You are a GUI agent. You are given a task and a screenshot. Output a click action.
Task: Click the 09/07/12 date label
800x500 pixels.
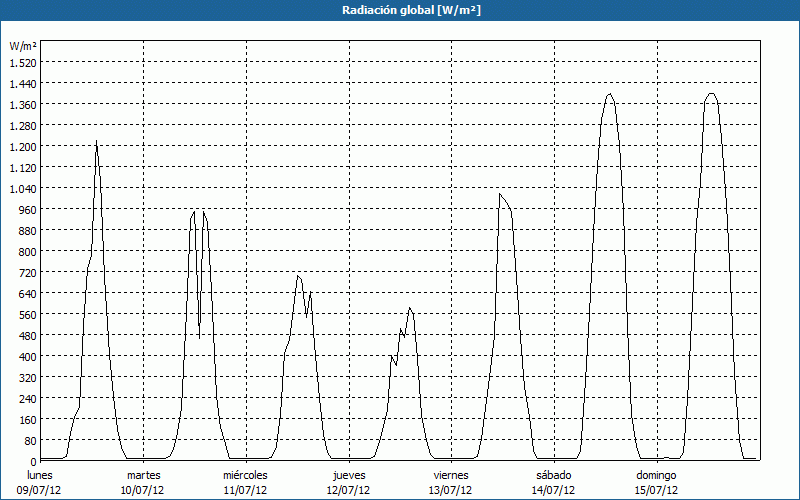point(39,490)
